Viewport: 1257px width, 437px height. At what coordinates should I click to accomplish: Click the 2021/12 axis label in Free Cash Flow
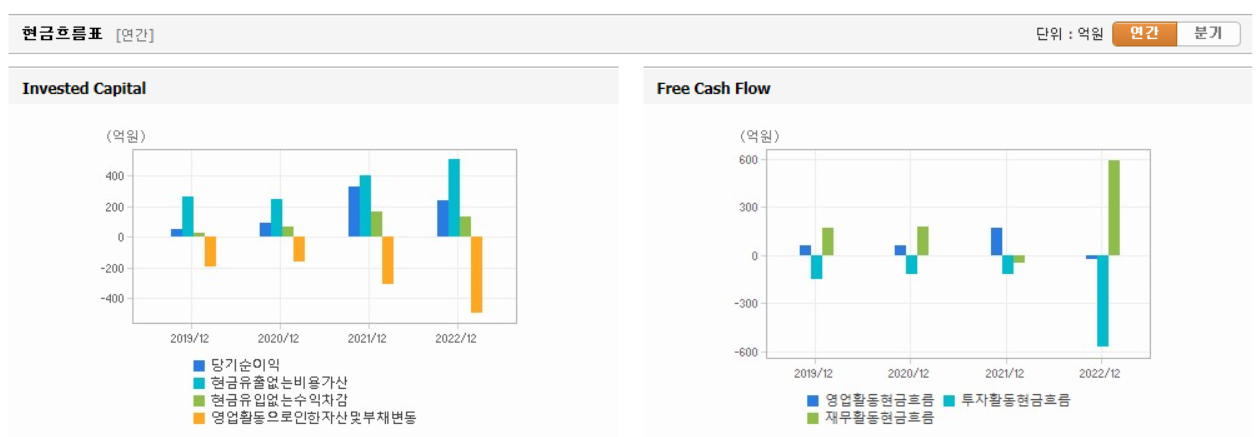click(x=1004, y=372)
